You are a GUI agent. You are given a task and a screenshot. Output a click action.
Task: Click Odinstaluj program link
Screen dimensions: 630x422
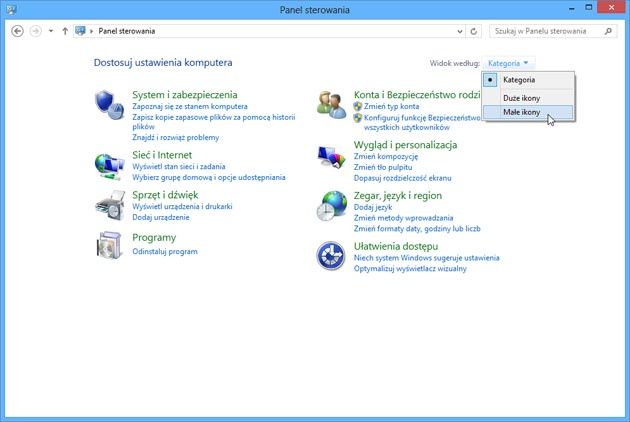click(x=165, y=252)
